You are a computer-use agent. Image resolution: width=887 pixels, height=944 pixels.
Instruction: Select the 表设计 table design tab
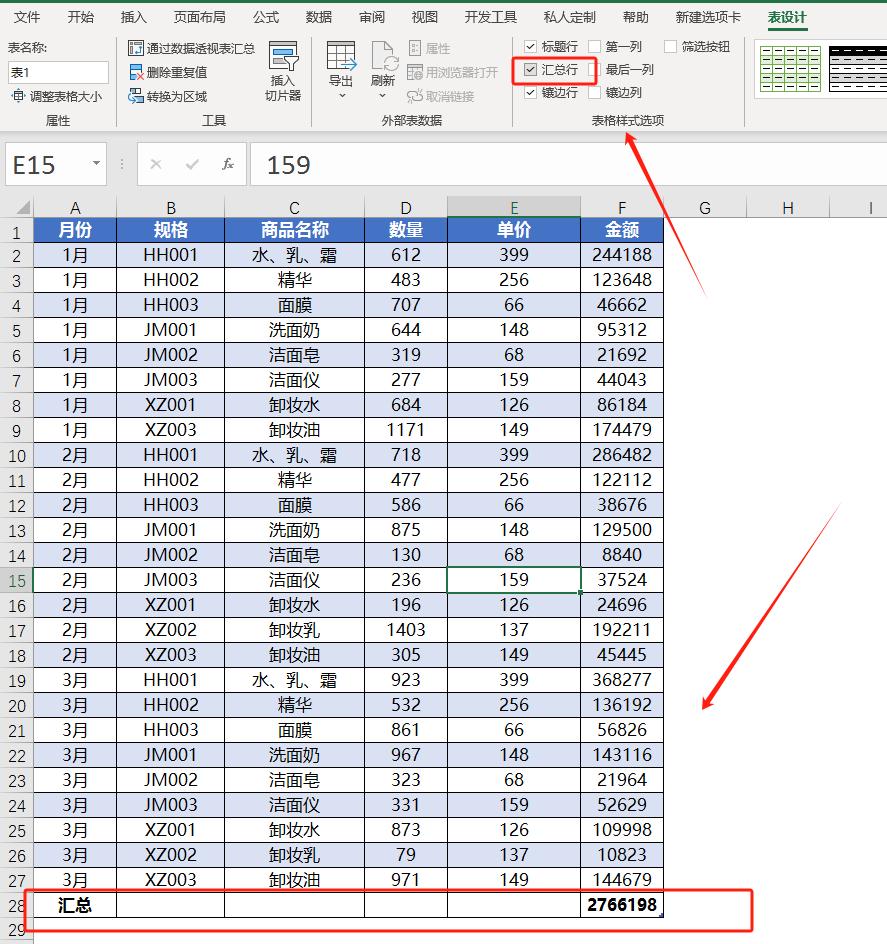(786, 17)
